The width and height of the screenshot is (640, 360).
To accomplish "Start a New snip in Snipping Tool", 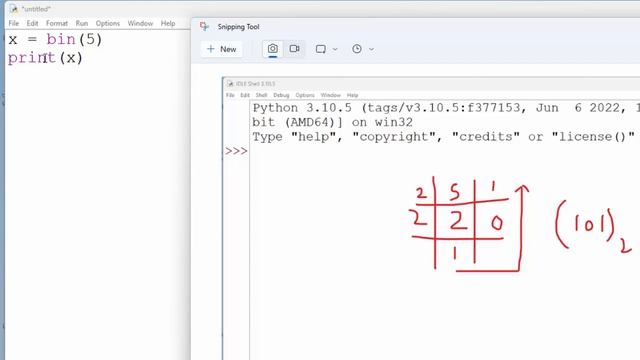I will tap(222, 49).
